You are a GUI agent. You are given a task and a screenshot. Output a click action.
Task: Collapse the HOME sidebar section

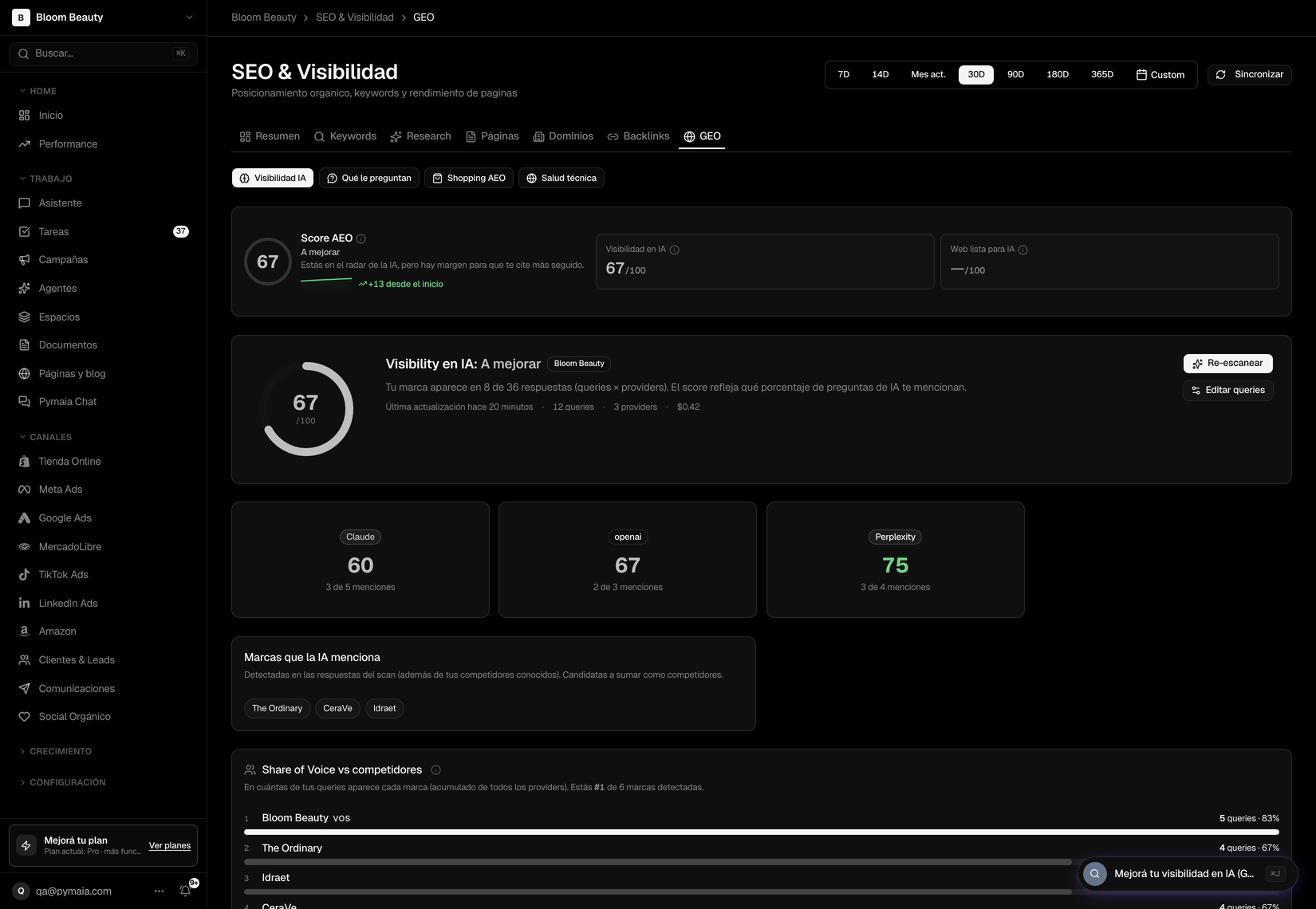coord(38,92)
